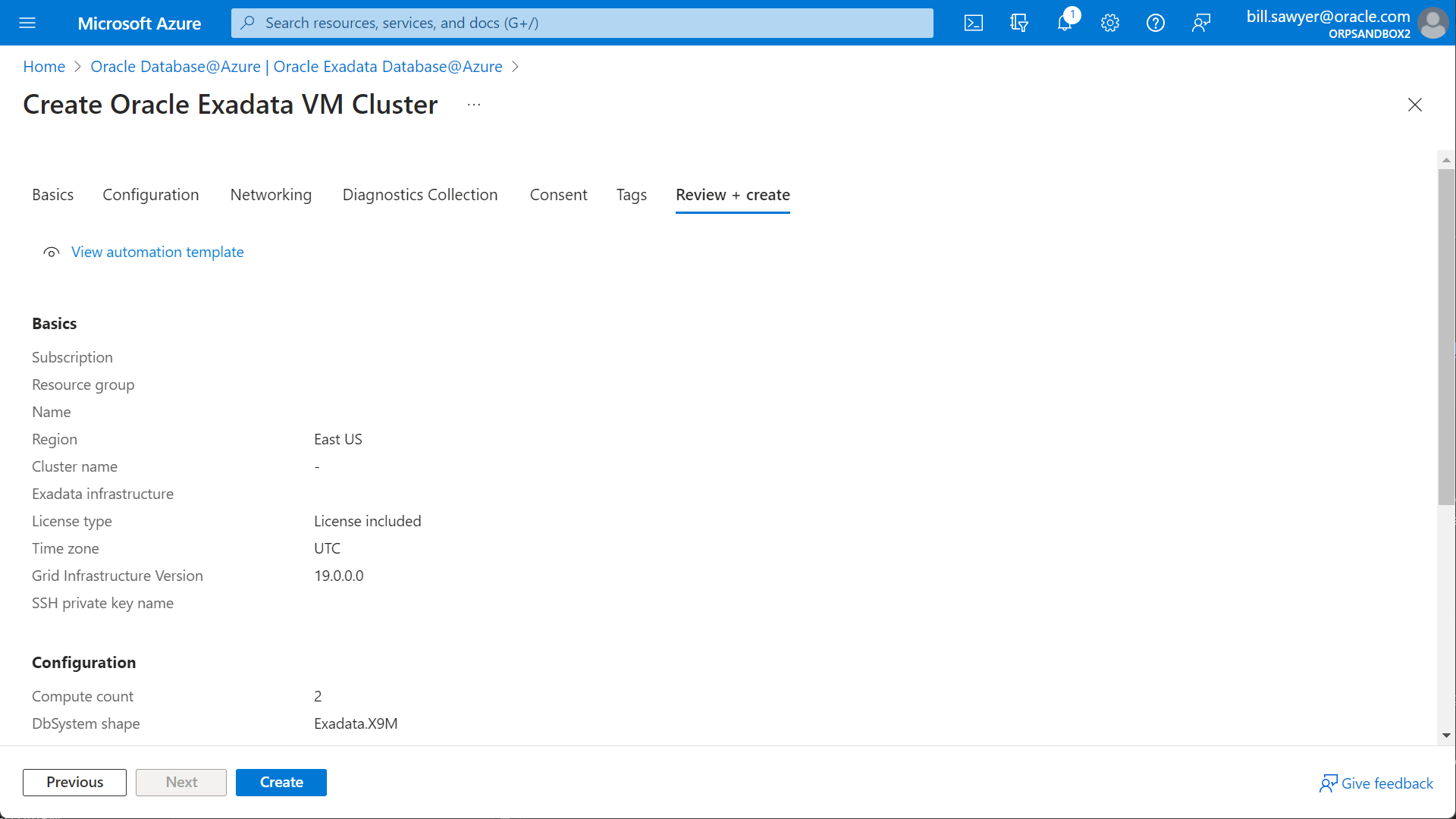Send feedback via the person icon

click(x=1200, y=23)
